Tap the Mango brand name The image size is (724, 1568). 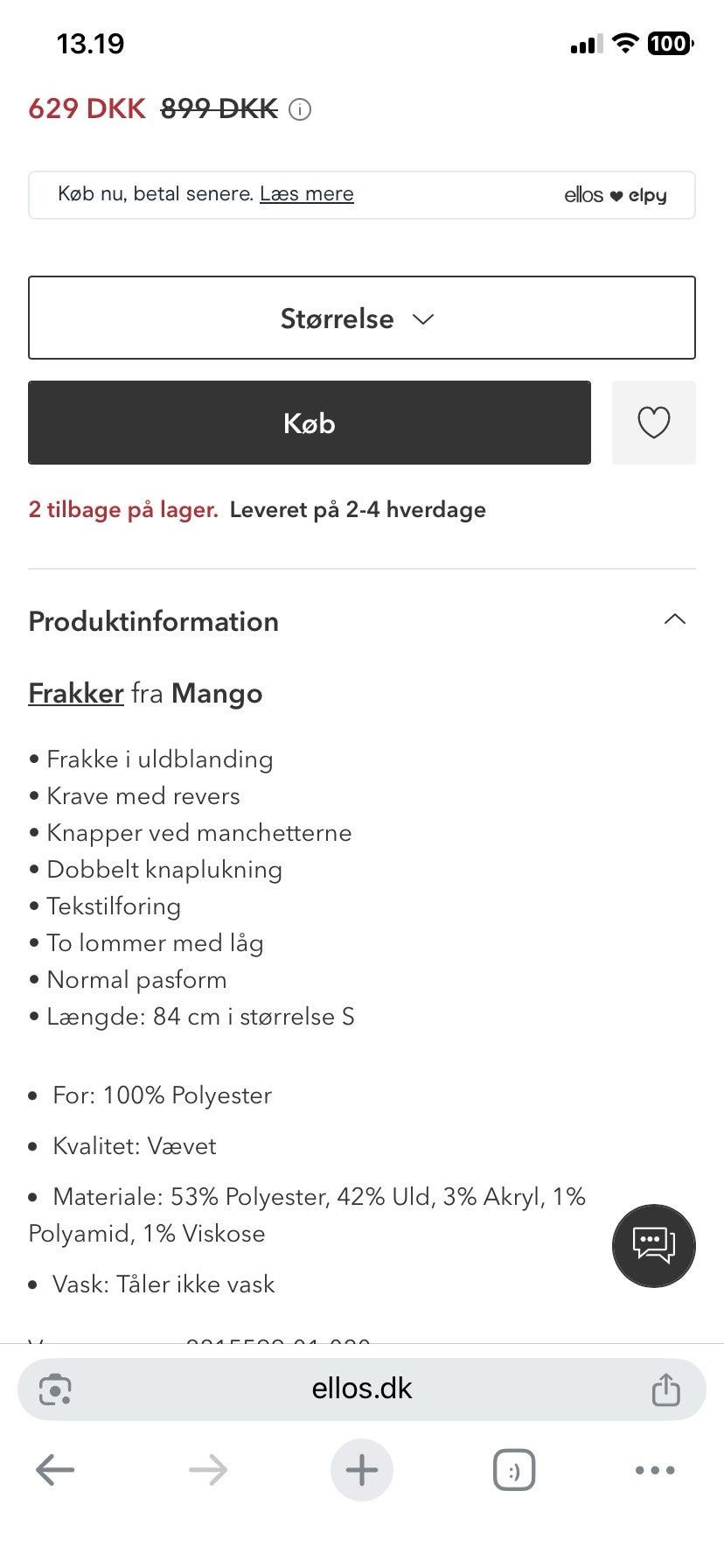click(217, 694)
